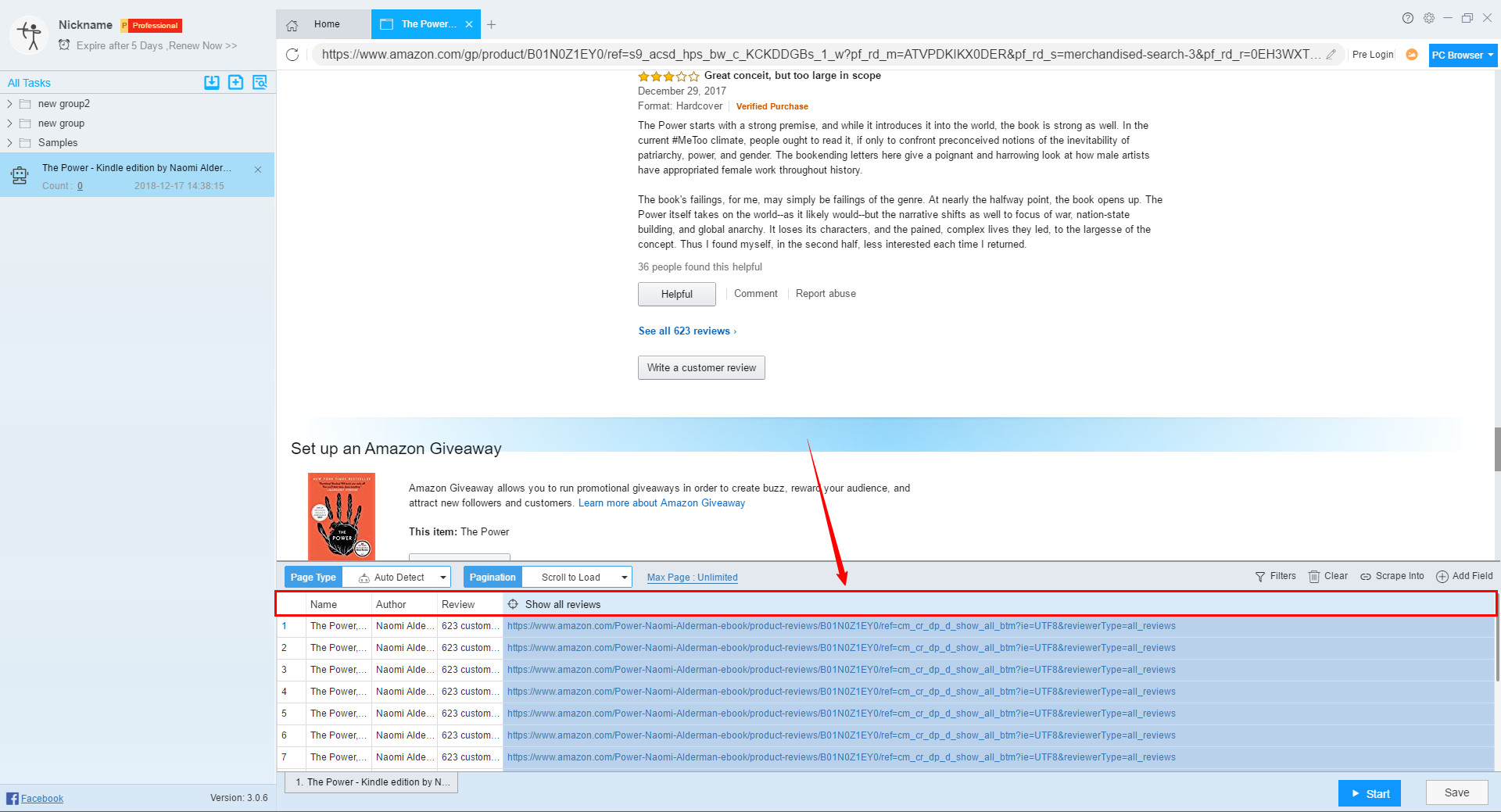Click the Home tab house icon

[292, 25]
